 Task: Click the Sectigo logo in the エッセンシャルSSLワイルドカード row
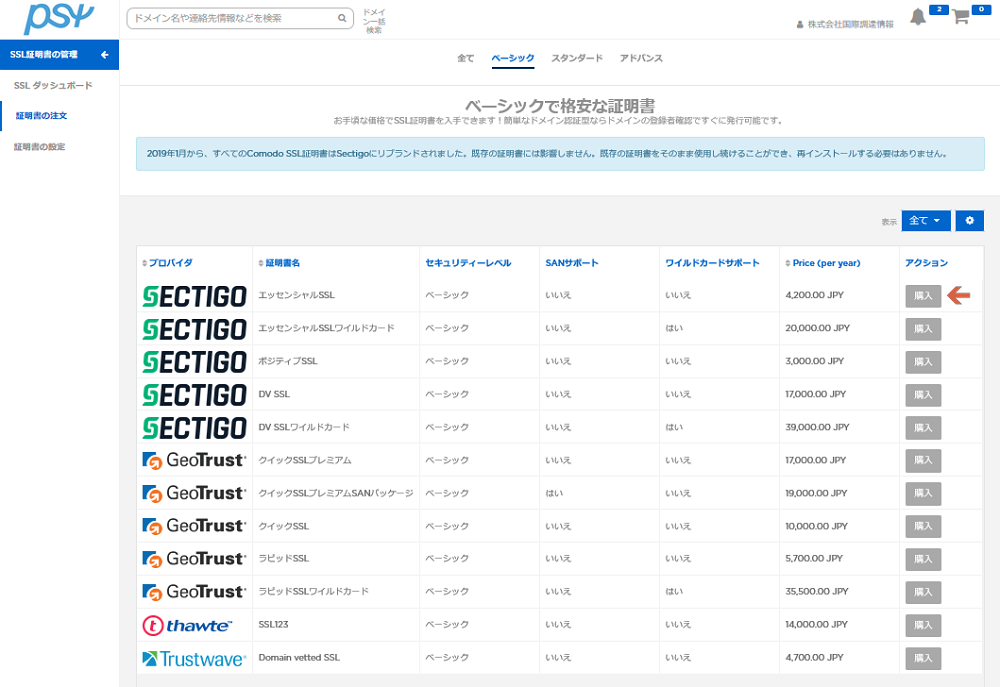coord(195,329)
